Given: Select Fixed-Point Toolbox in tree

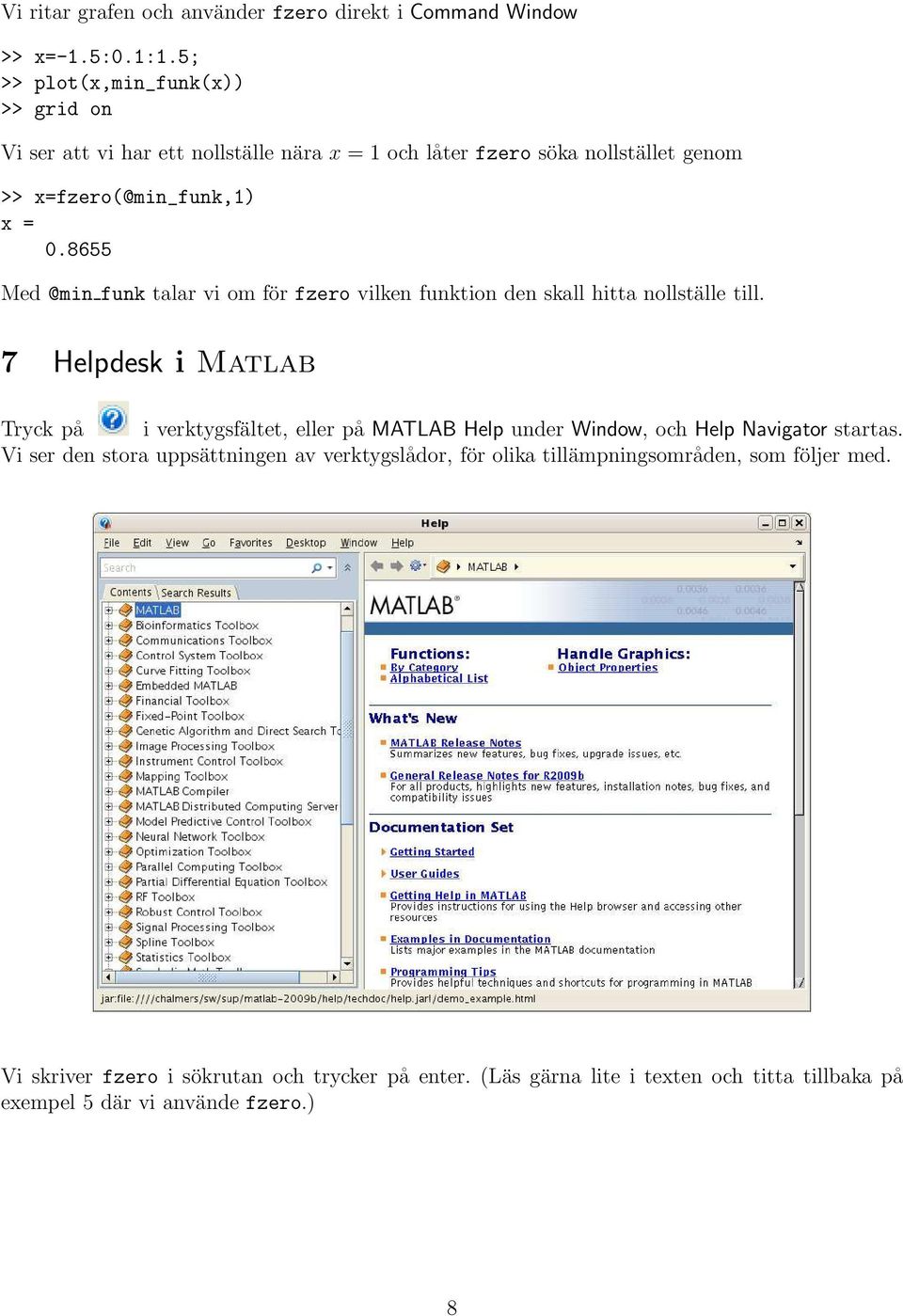Looking at the screenshot, I should point(190,716).
